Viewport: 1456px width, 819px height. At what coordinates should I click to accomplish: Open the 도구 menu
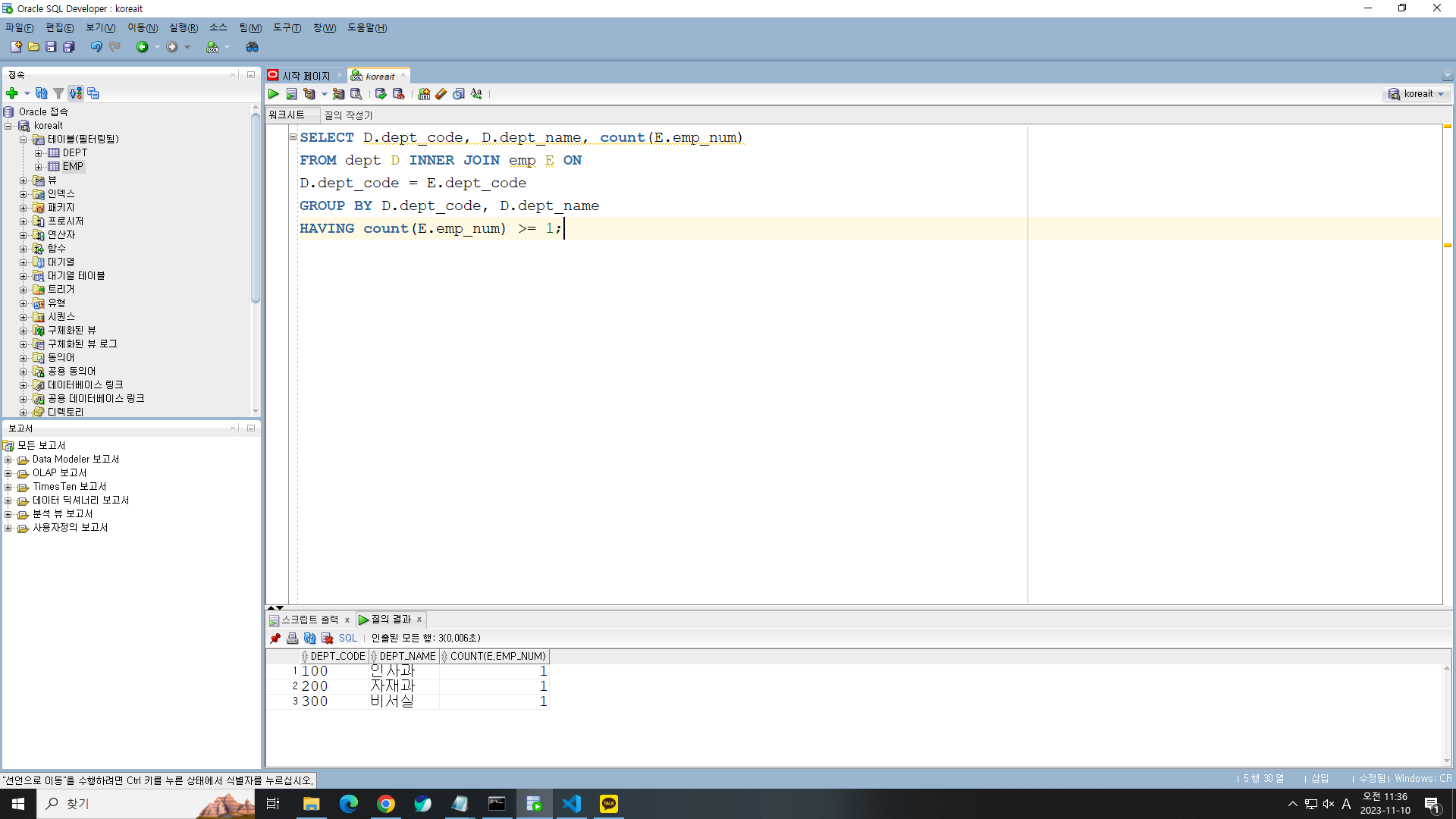(287, 28)
